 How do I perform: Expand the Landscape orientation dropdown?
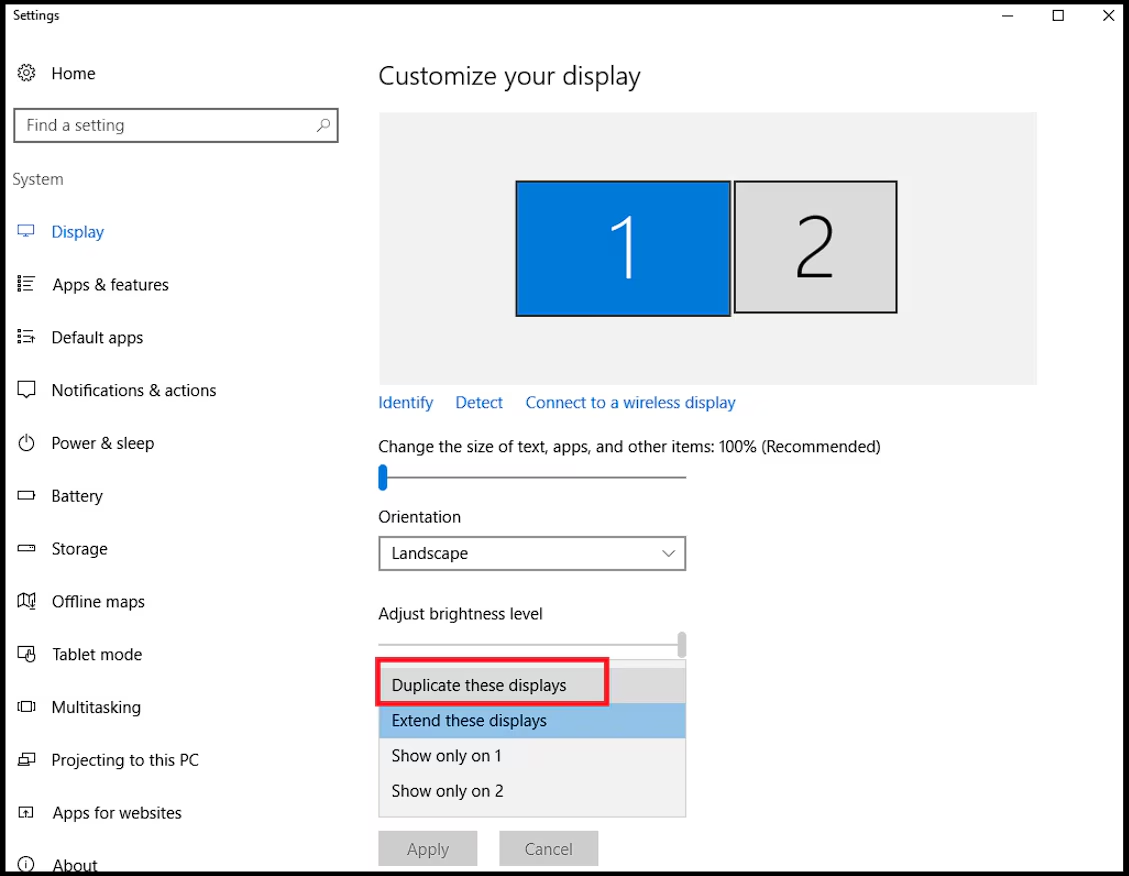(x=532, y=554)
